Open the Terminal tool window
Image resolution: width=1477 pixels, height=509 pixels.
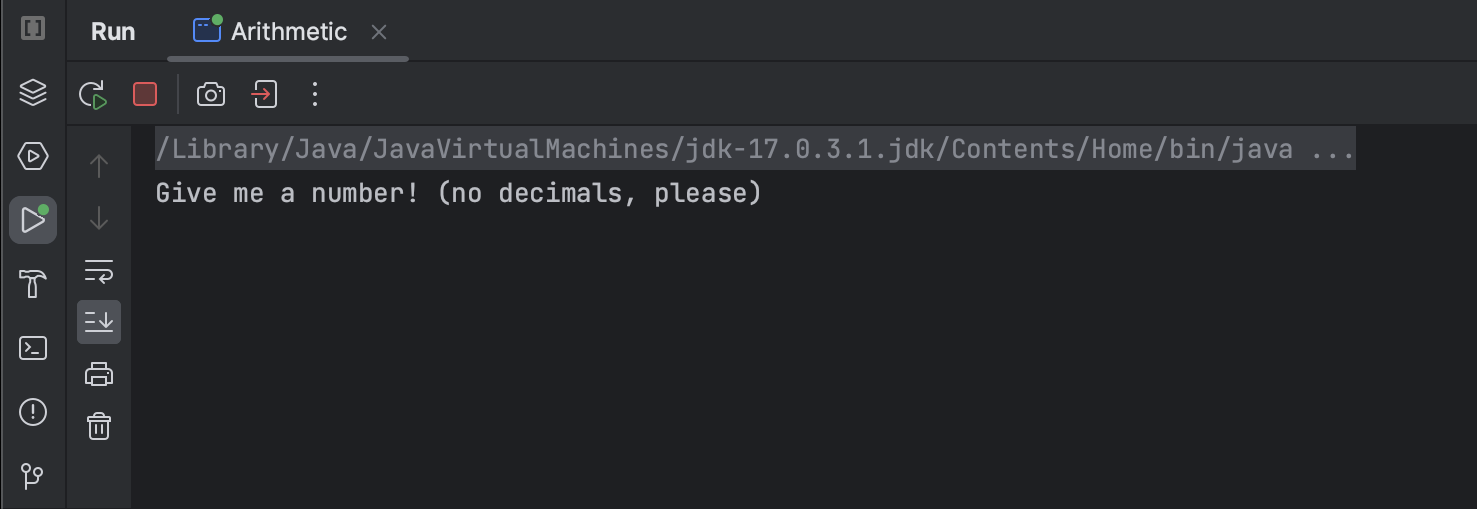[x=33, y=348]
